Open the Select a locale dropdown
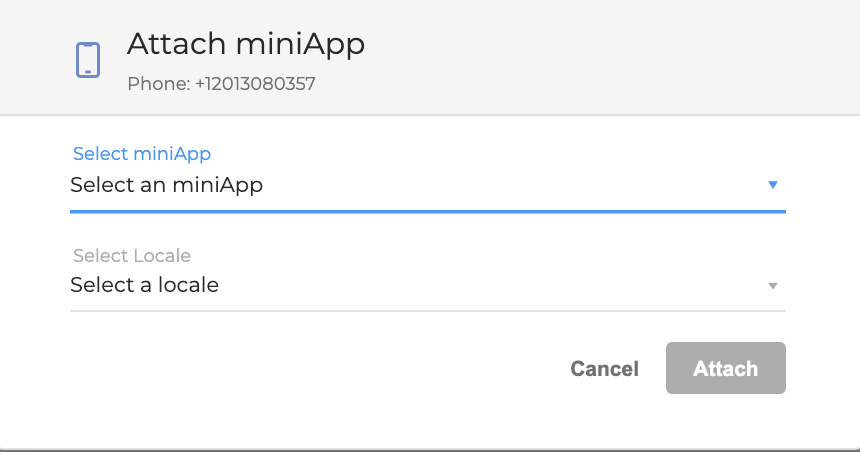860x452 pixels. pyautogui.click(x=428, y=285)
